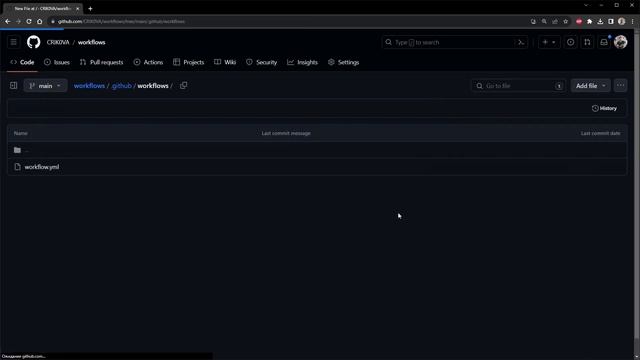Switch to the Projects tab

coord(189,62)
